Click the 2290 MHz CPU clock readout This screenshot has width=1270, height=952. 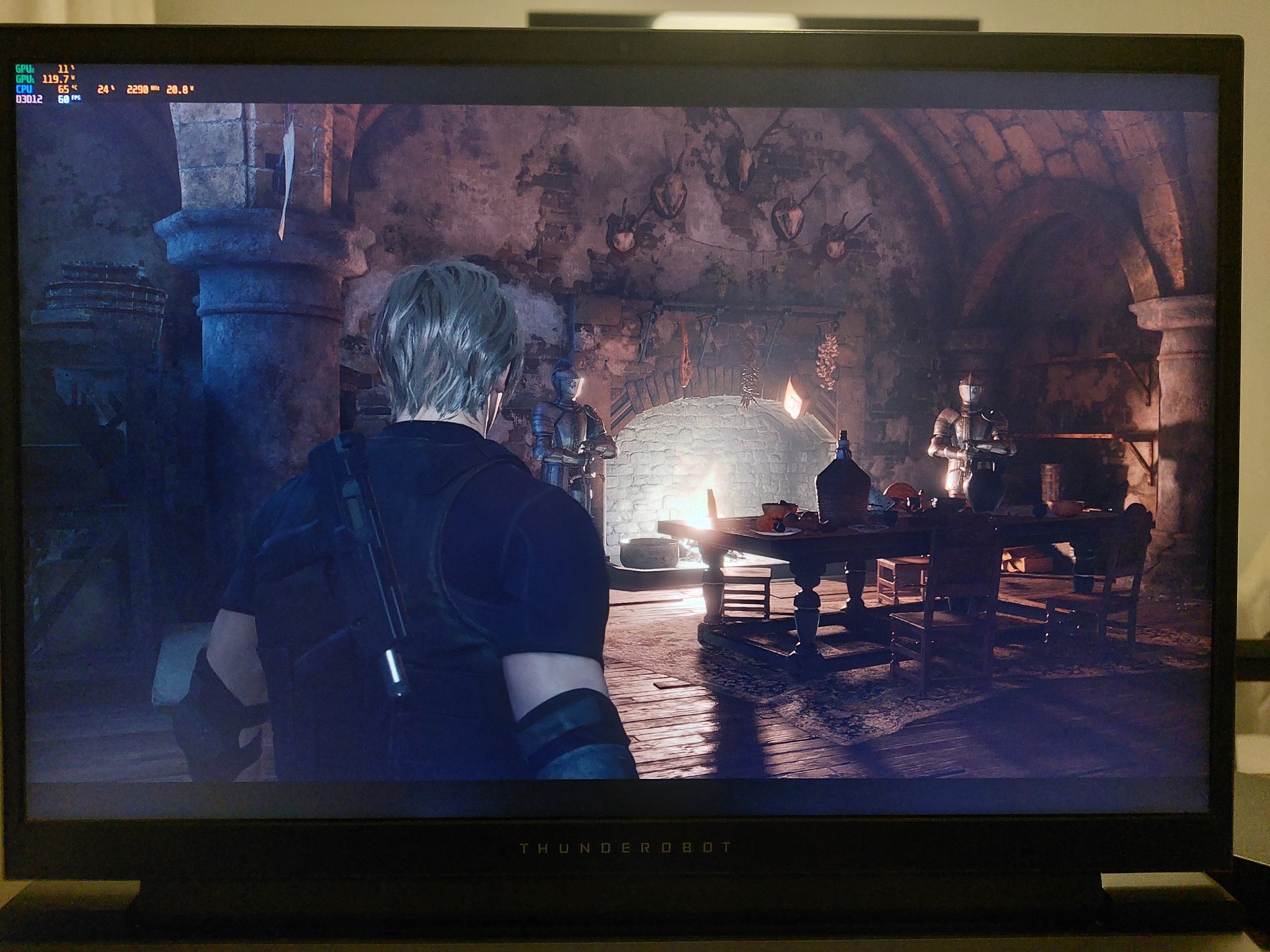140,89
